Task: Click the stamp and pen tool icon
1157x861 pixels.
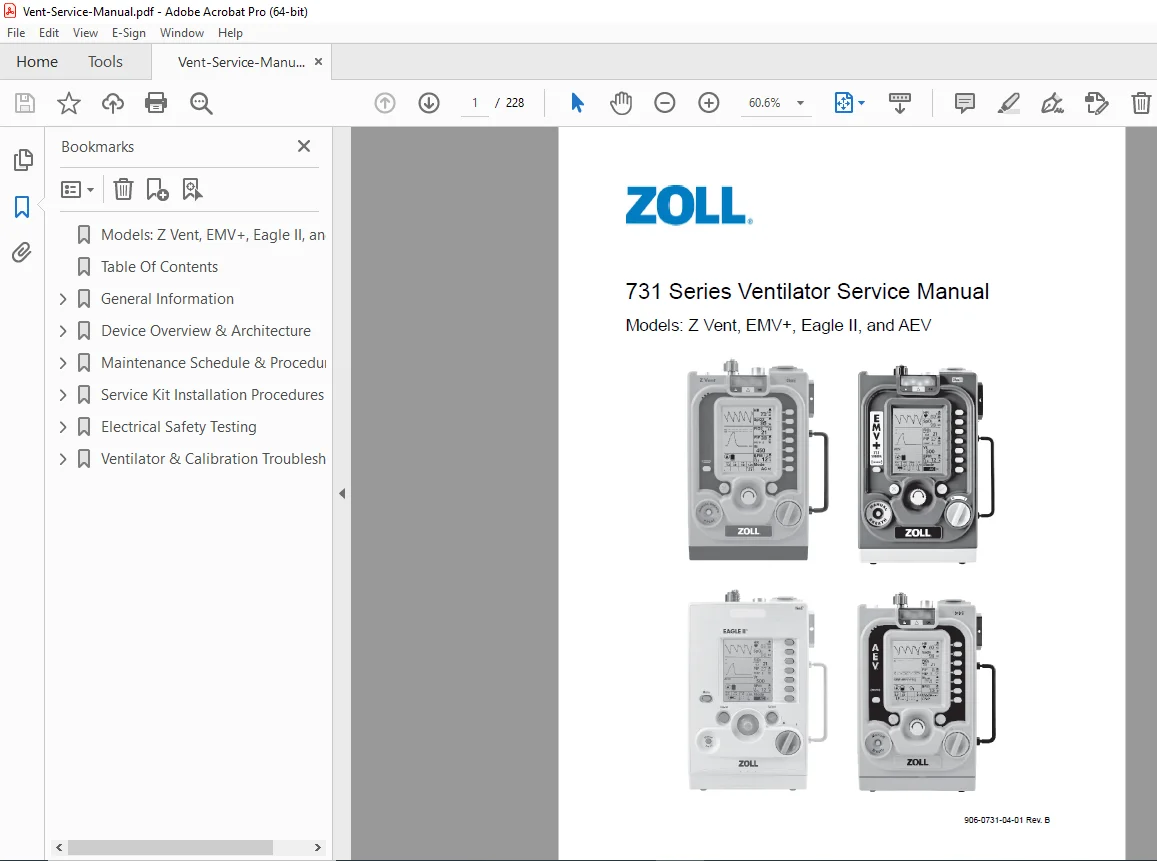Action: (1096, 103)
